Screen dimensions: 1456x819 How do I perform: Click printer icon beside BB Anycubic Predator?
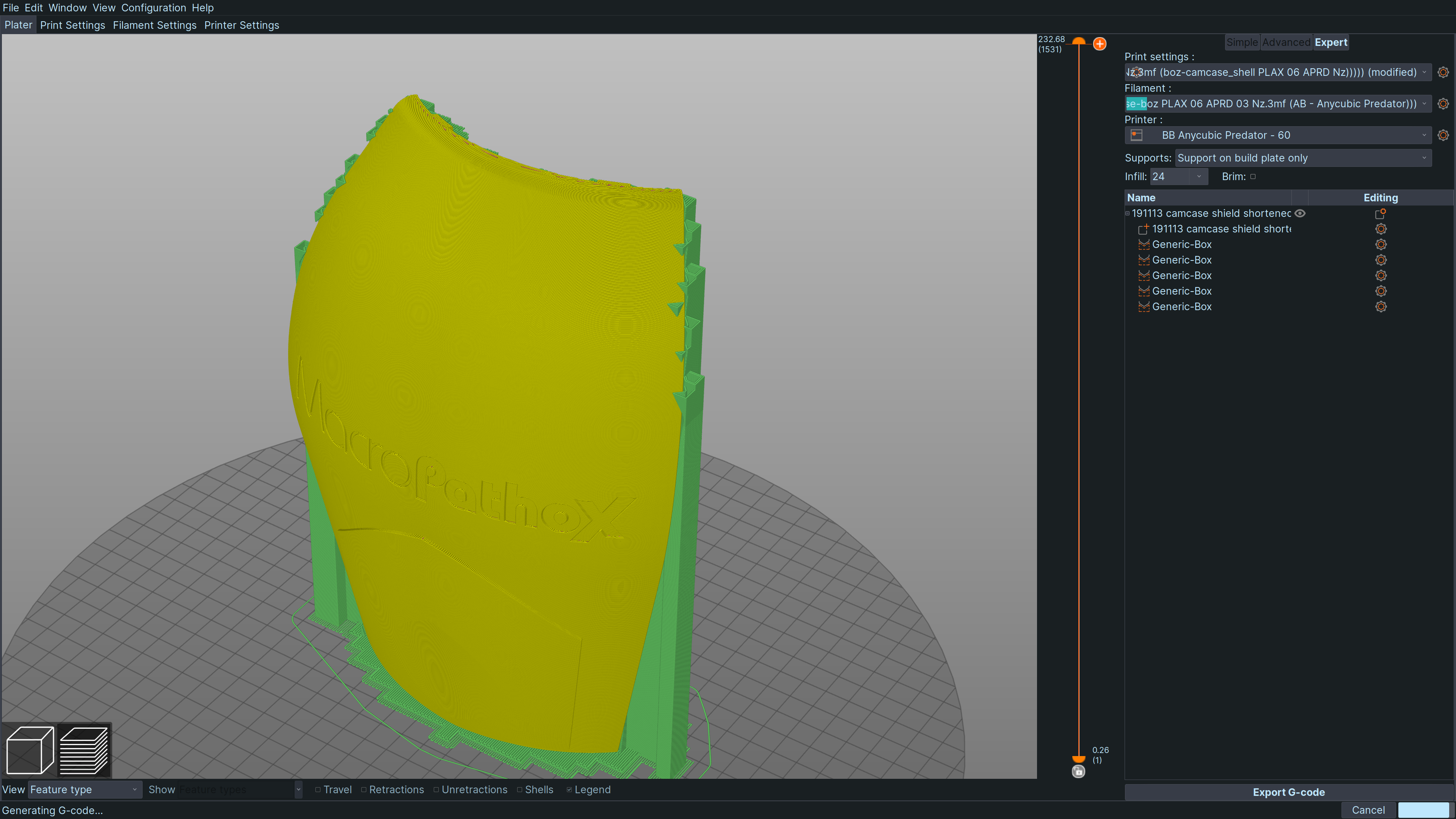[1136, 135]
